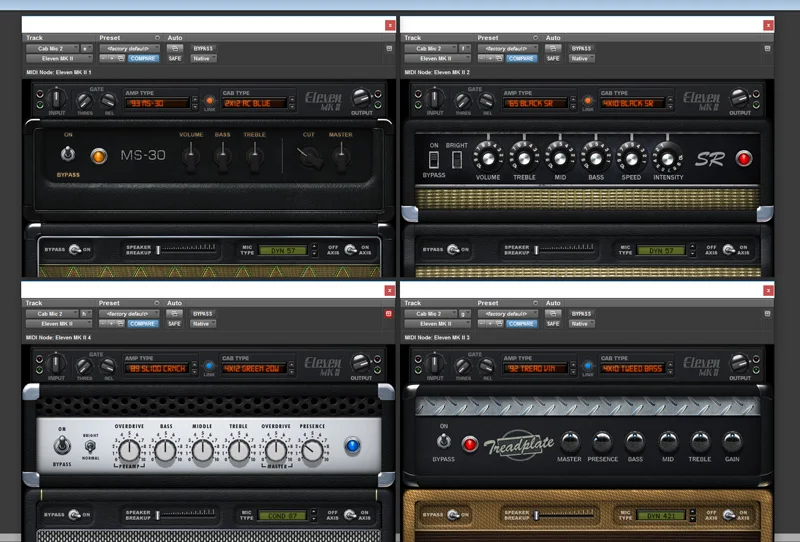Open the automation enable icon in Treadplate window

click(x=553, y=313)
